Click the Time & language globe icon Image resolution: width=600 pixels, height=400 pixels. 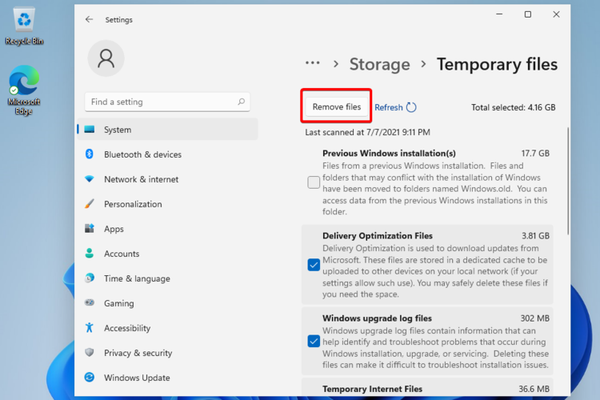[x=90, y=278]
